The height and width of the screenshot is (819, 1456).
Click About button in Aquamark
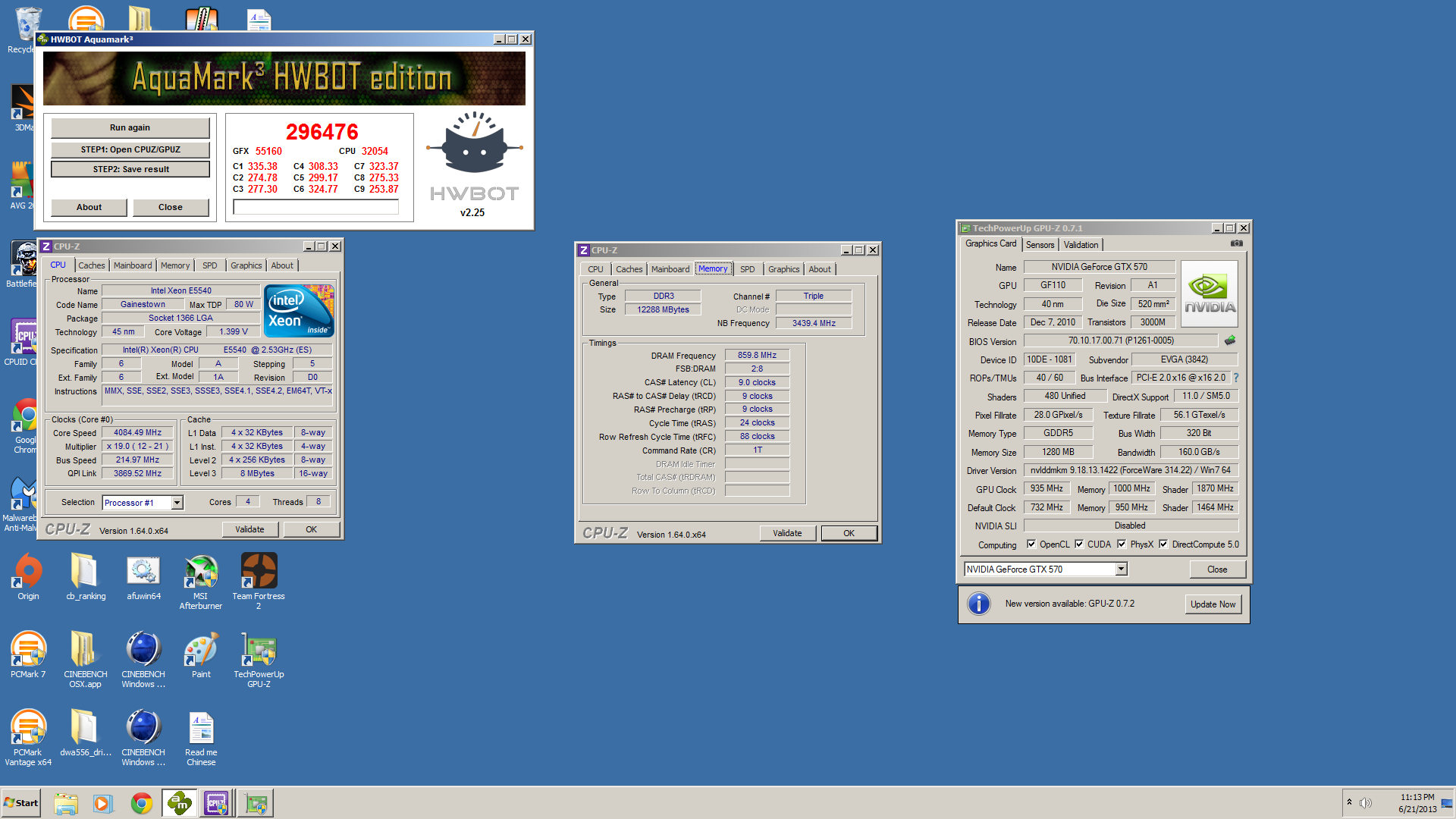pyautogui.click(x=89, y=207)
